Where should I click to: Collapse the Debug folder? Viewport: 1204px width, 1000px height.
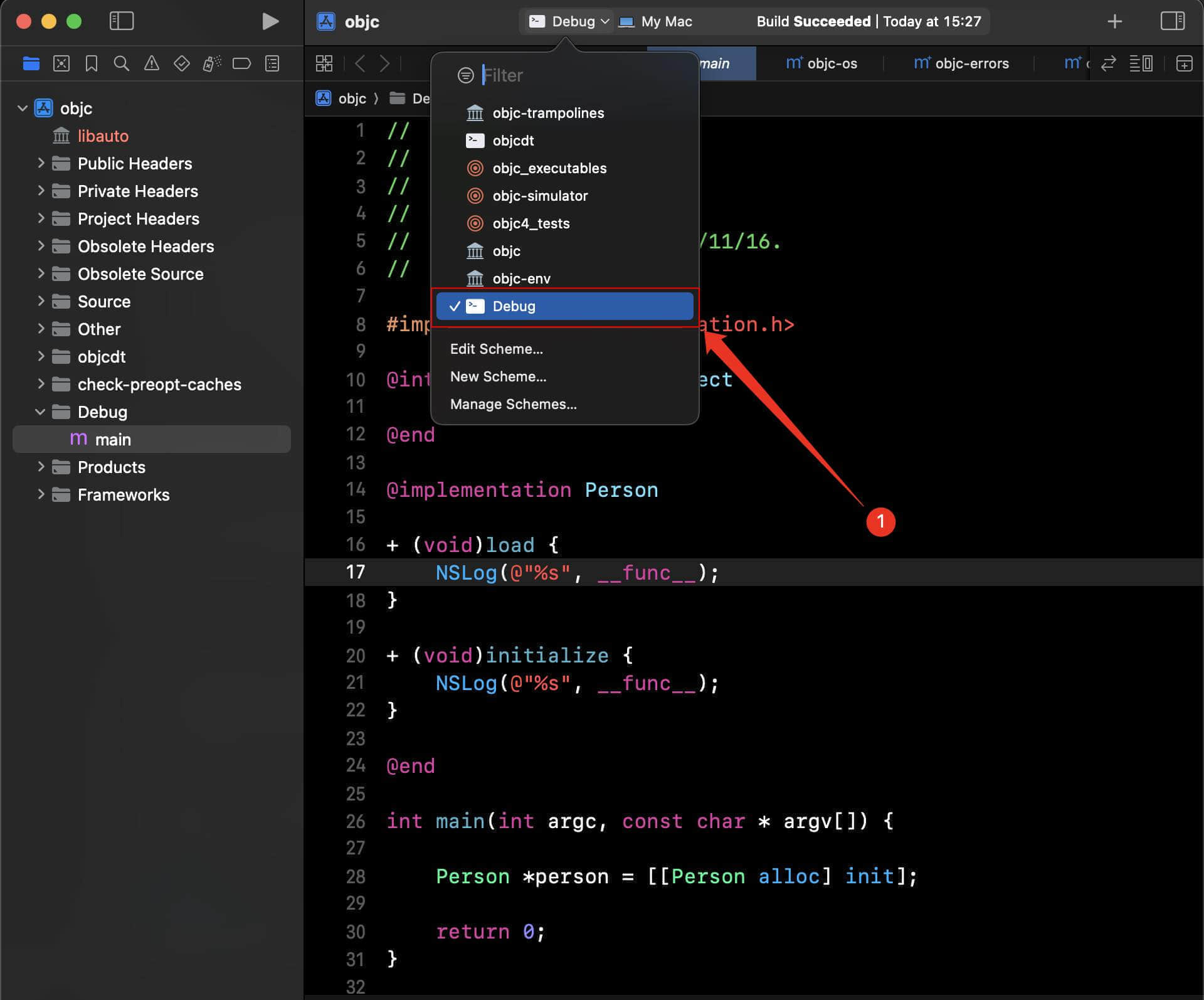click(41, 412)
